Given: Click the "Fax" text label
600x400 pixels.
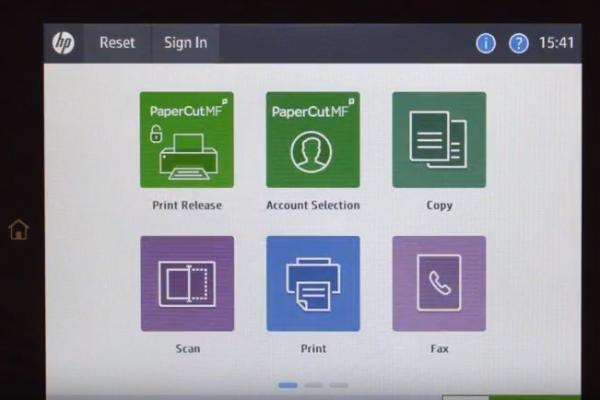Looking at the screenshot, I should [439, 349].
